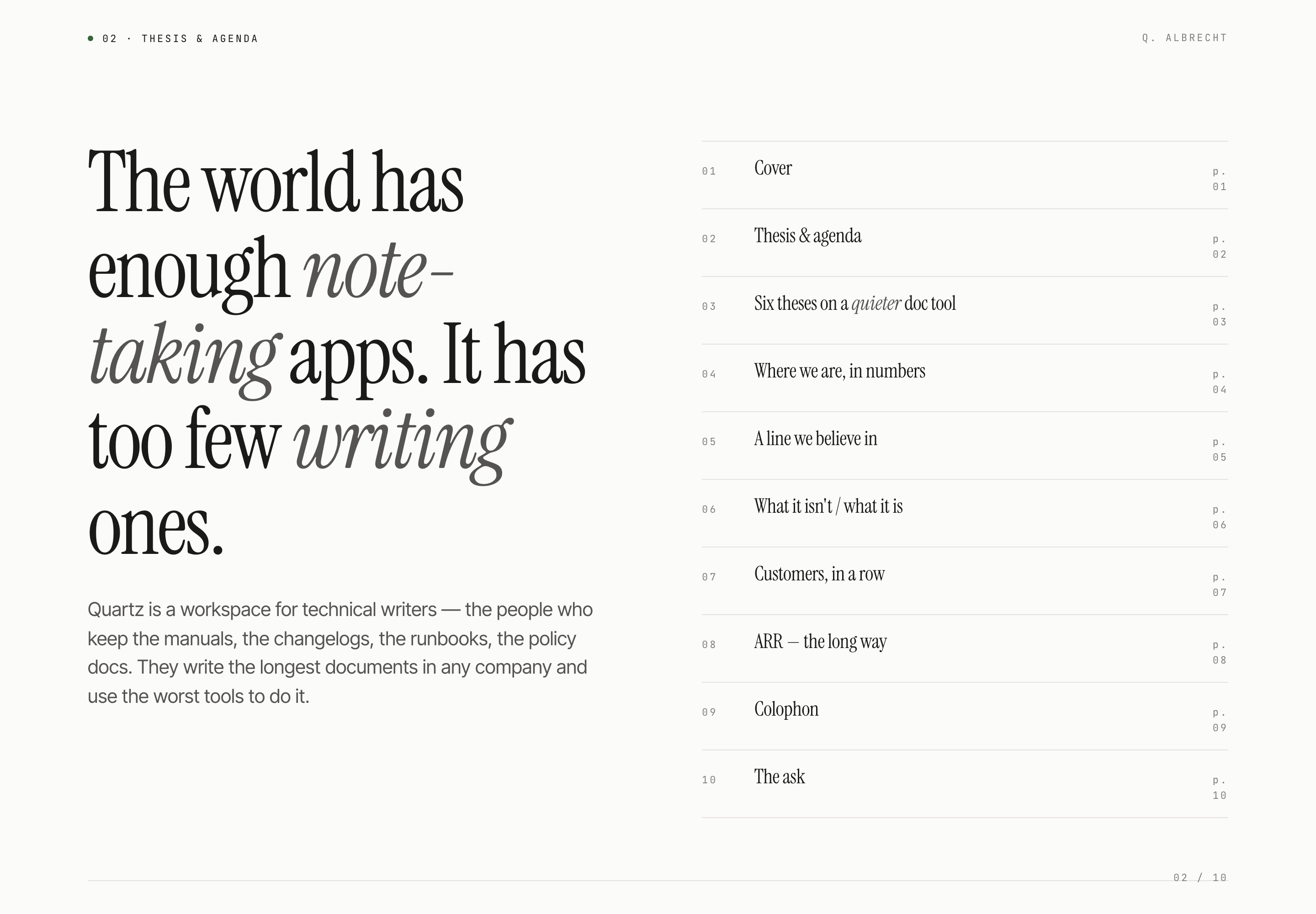Click the '02 / 10' slide counter
Screen dimensions: 1316x914
pyautogui.click(x=1200, y=877)
